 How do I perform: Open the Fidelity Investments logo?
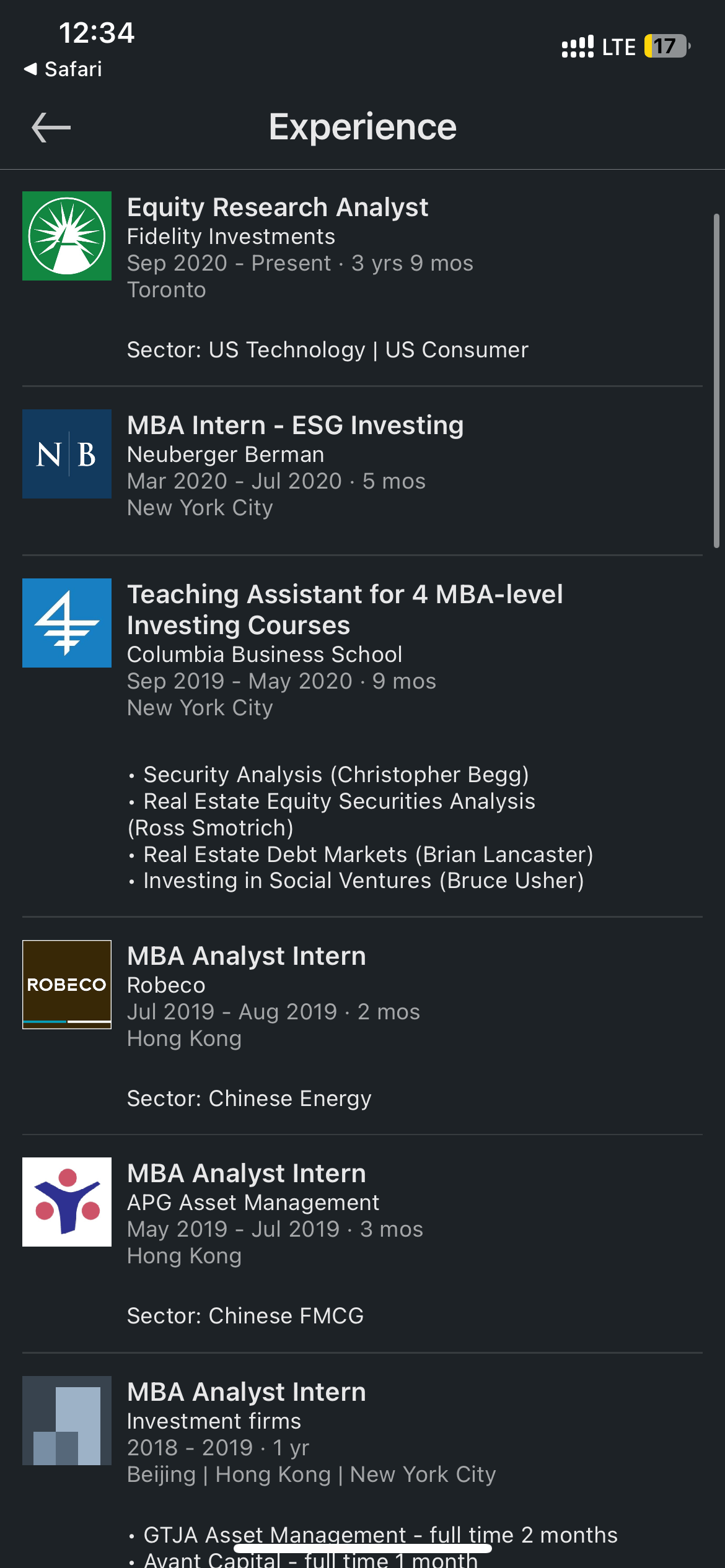click(x=67, y=236)
